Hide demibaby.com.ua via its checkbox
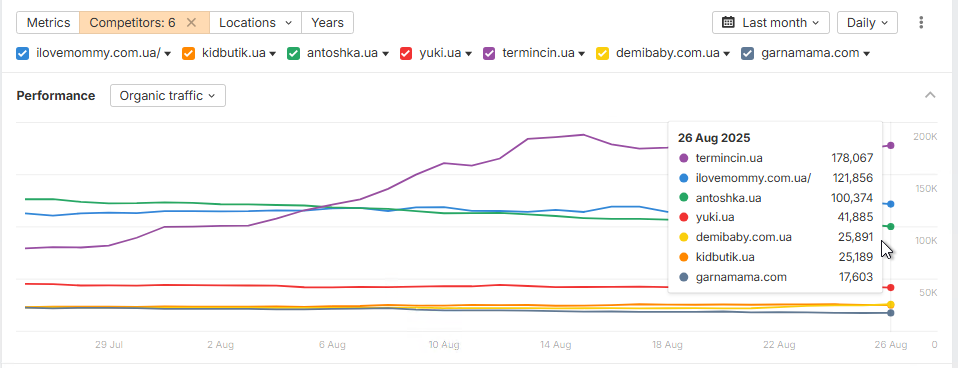Screen dimensions: 958x368 click(602, 53)
